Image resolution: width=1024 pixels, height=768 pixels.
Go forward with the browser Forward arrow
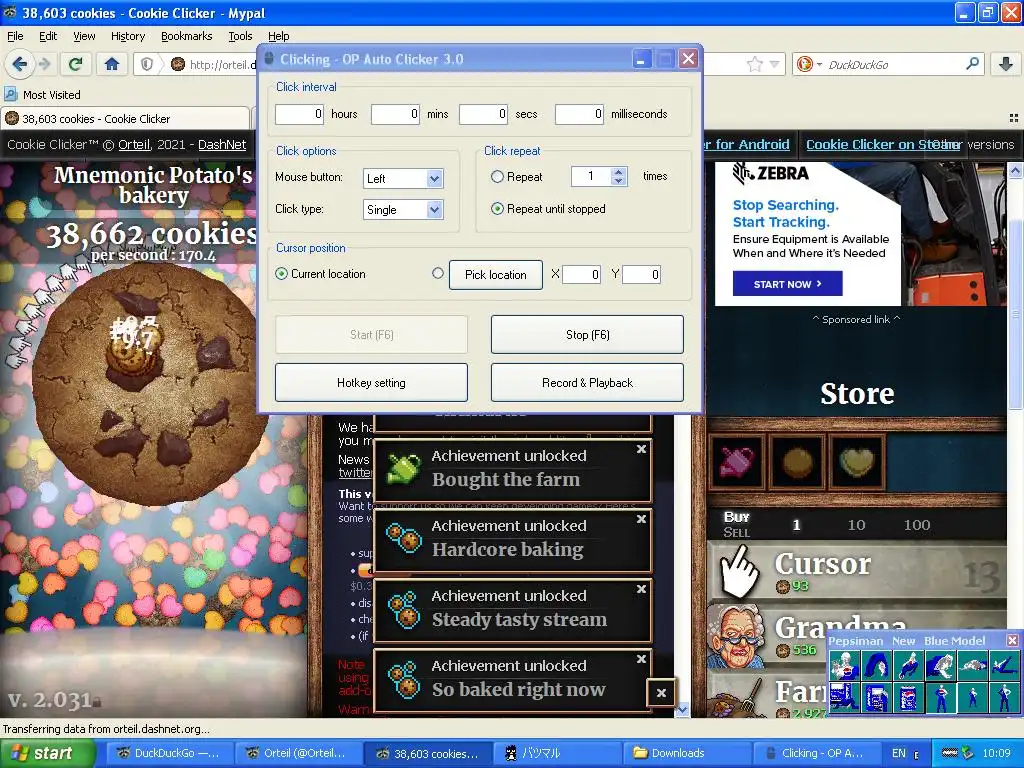pyautogui.click(x=44, y=64)
